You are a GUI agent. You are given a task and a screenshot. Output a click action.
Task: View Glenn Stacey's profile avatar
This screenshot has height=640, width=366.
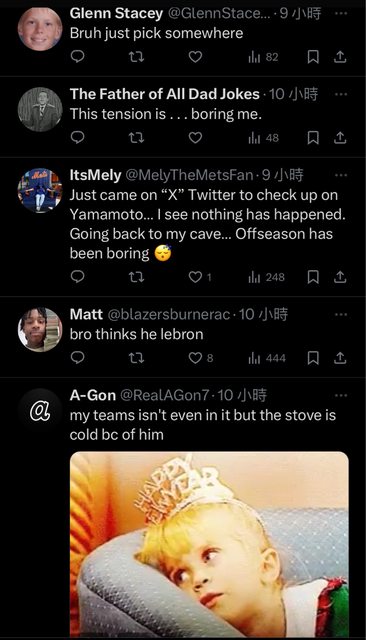40,29
